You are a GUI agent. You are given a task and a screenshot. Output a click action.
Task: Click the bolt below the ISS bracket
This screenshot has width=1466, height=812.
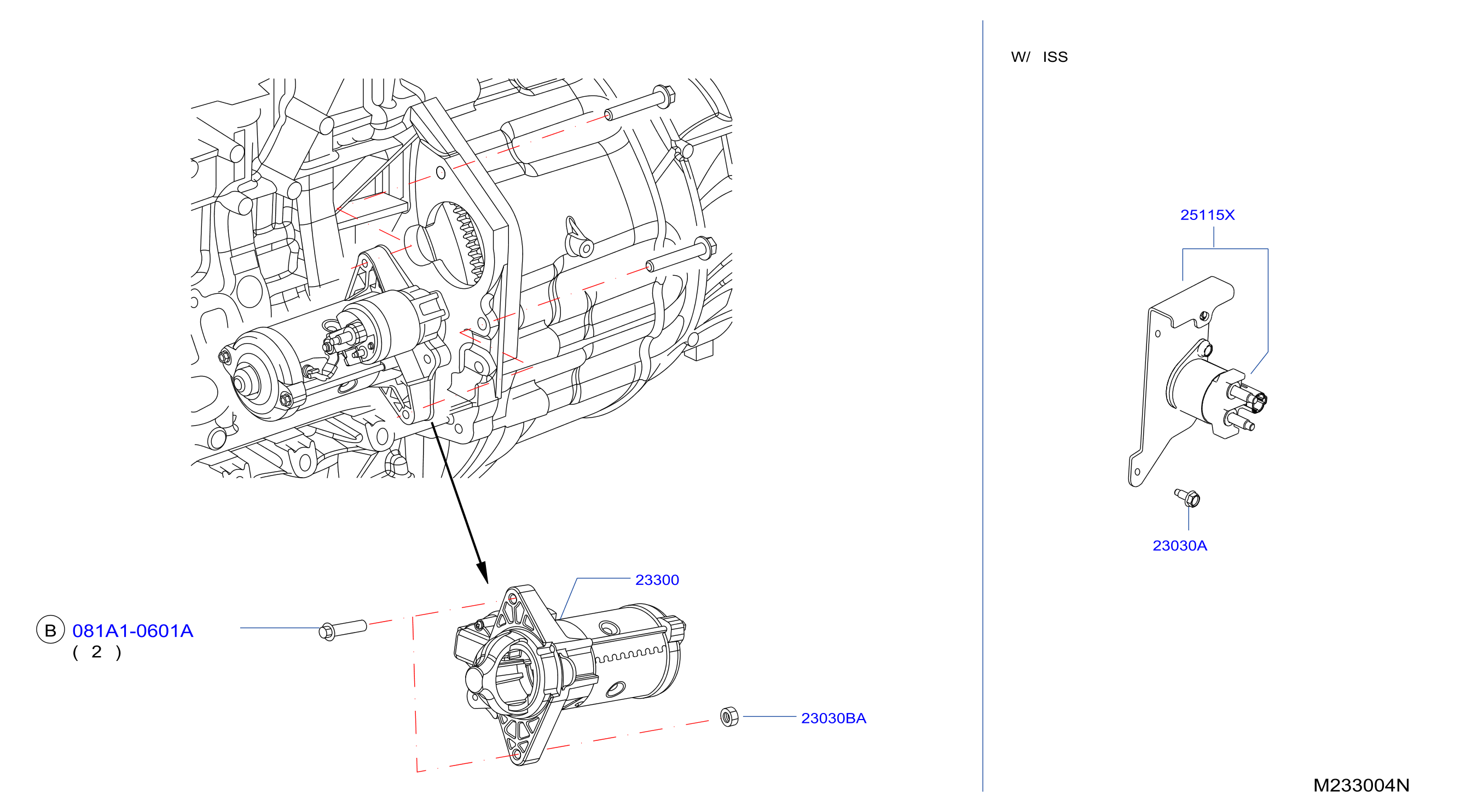click(1187, 497)
